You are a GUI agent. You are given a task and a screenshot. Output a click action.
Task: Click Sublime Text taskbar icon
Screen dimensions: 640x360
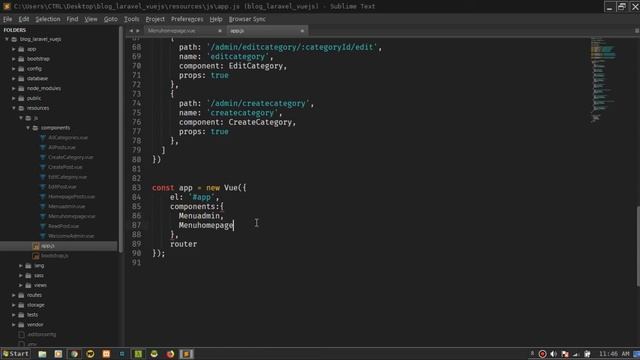[186, 354]
